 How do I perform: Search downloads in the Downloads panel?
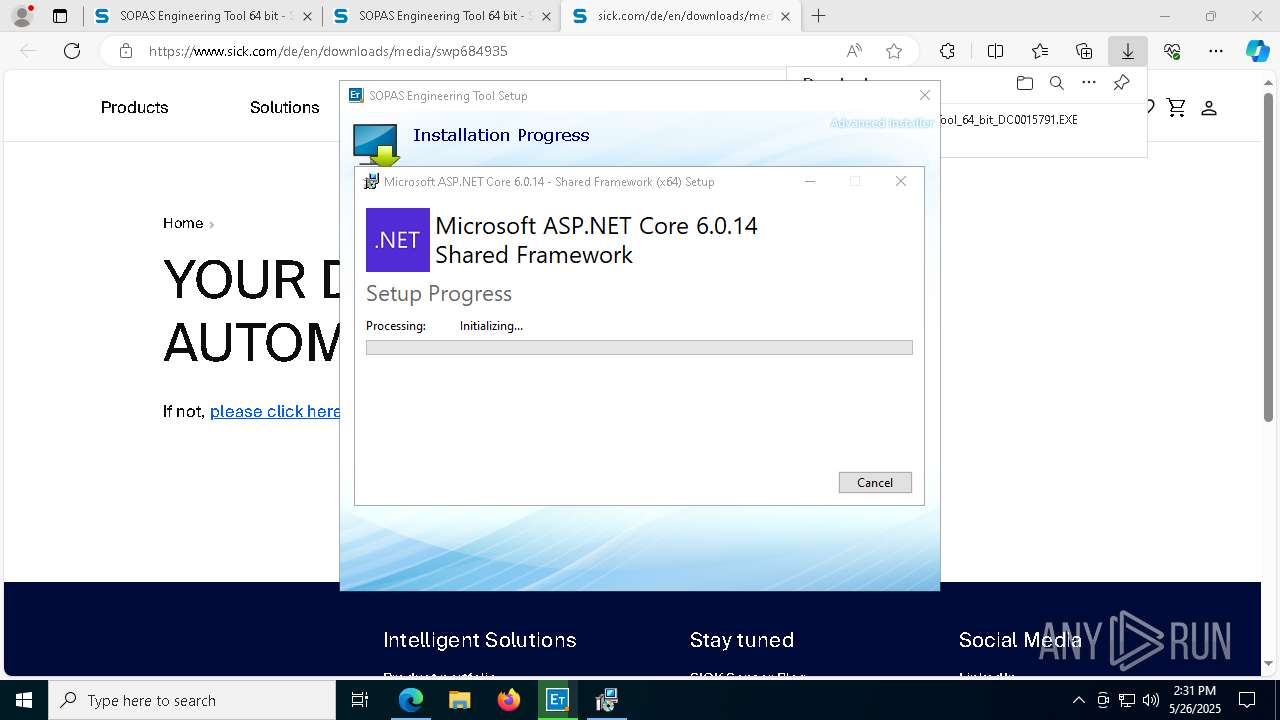1056,83
